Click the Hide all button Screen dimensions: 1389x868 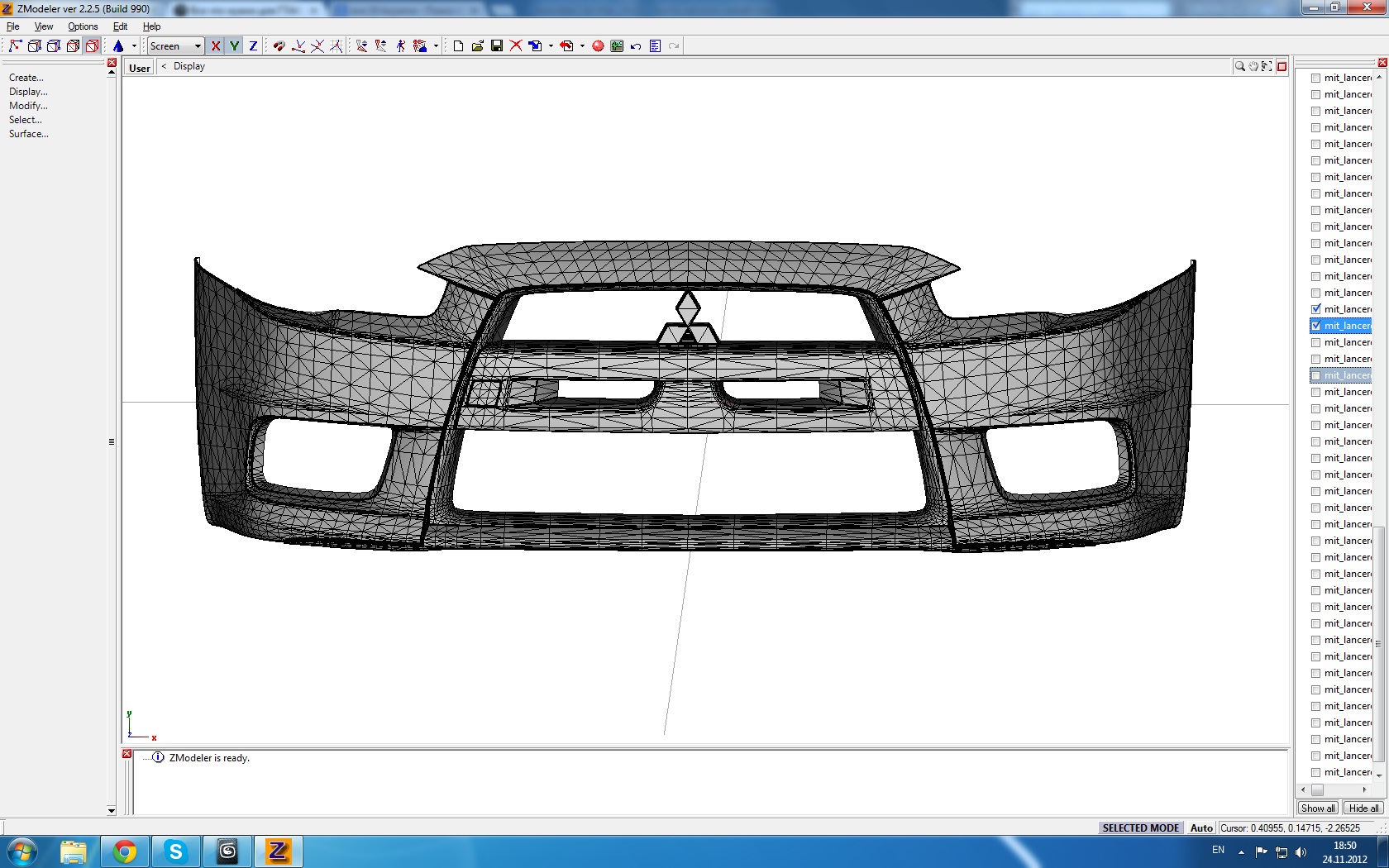coord(1363,808)
